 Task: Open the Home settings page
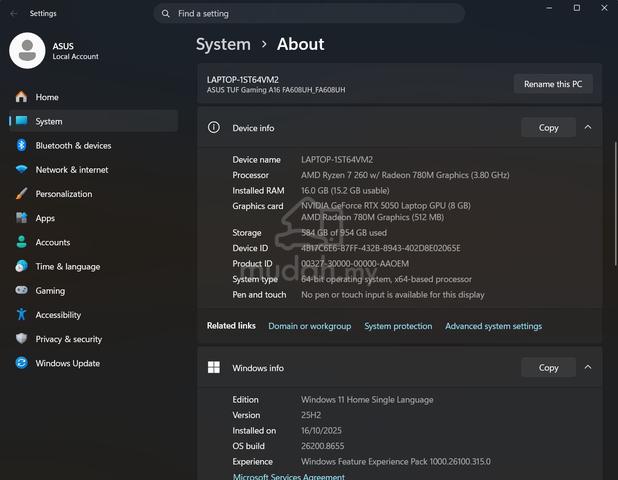[x=94, y=97]
